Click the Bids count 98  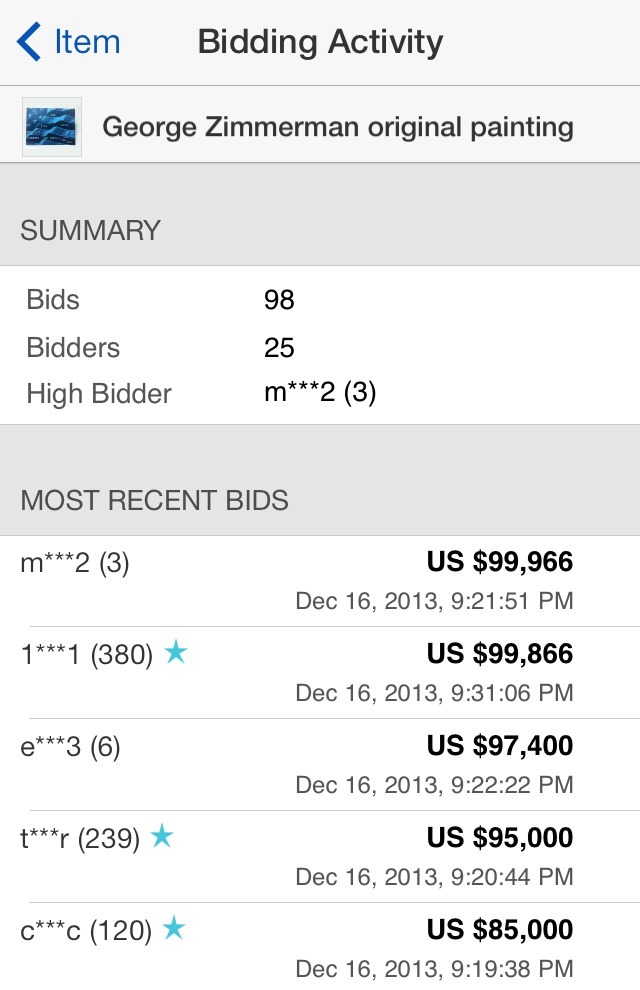click(x=279, y=300)
